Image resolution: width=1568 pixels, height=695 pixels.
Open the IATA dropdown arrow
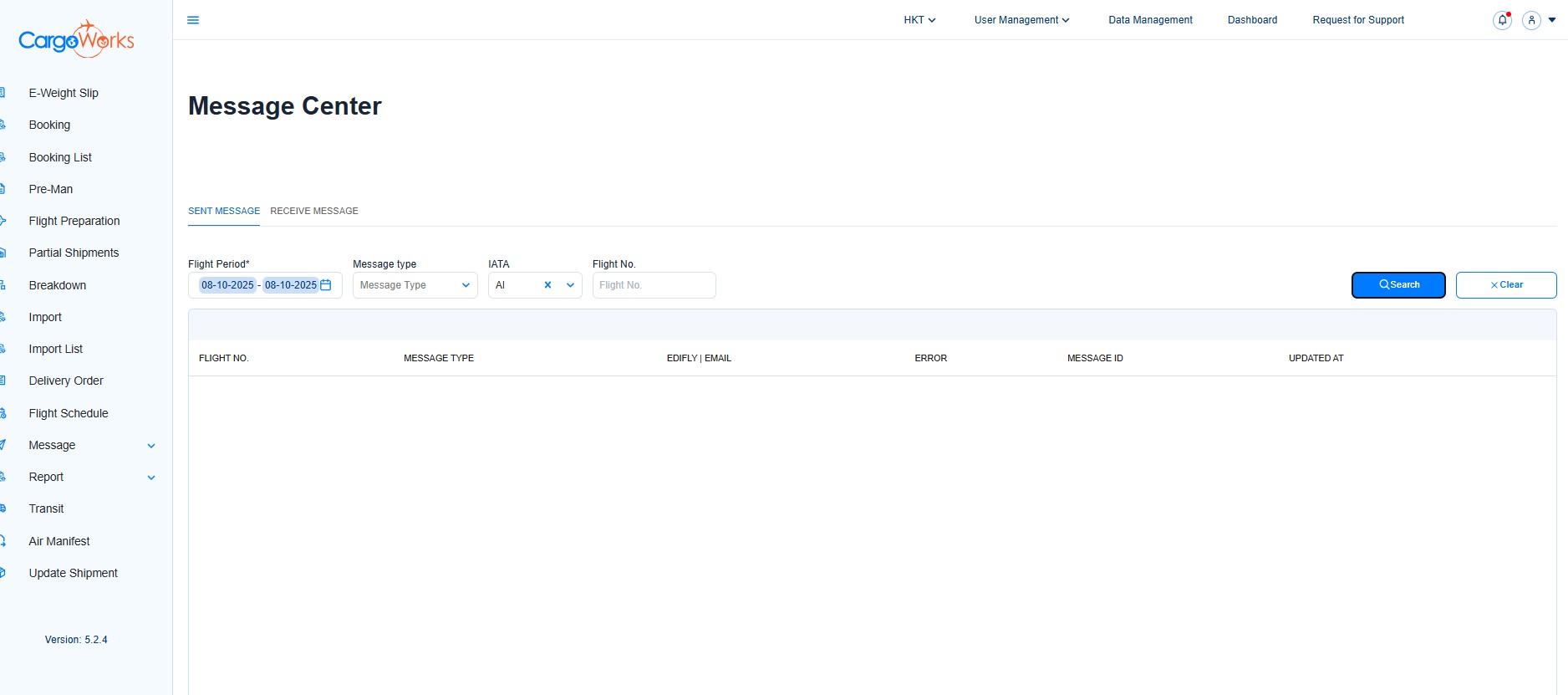[570, 285]
